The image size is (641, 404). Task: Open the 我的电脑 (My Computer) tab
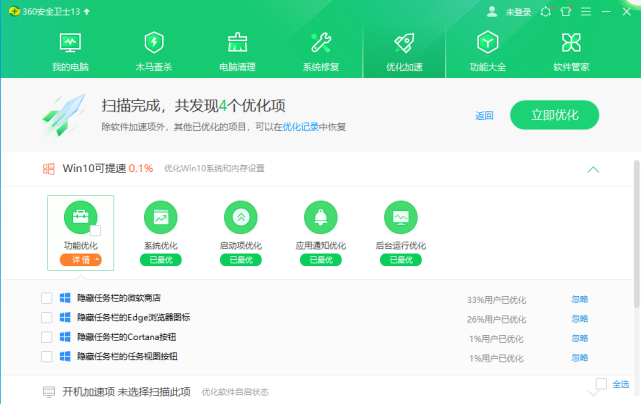click(x=70, y=52)
